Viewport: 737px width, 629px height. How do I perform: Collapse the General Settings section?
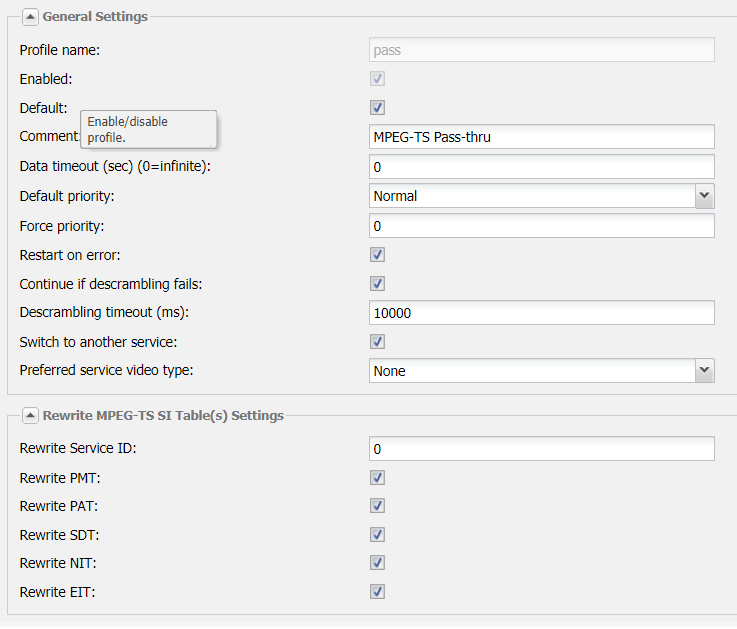coord(30,17)
